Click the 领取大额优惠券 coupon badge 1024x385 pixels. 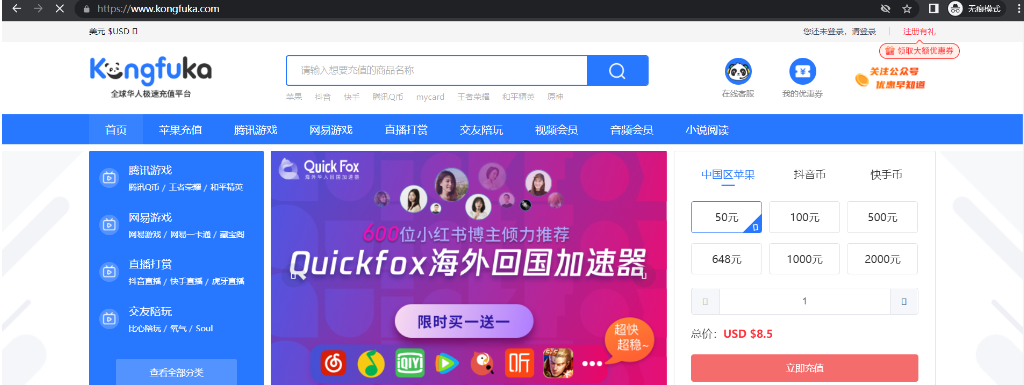920,51
